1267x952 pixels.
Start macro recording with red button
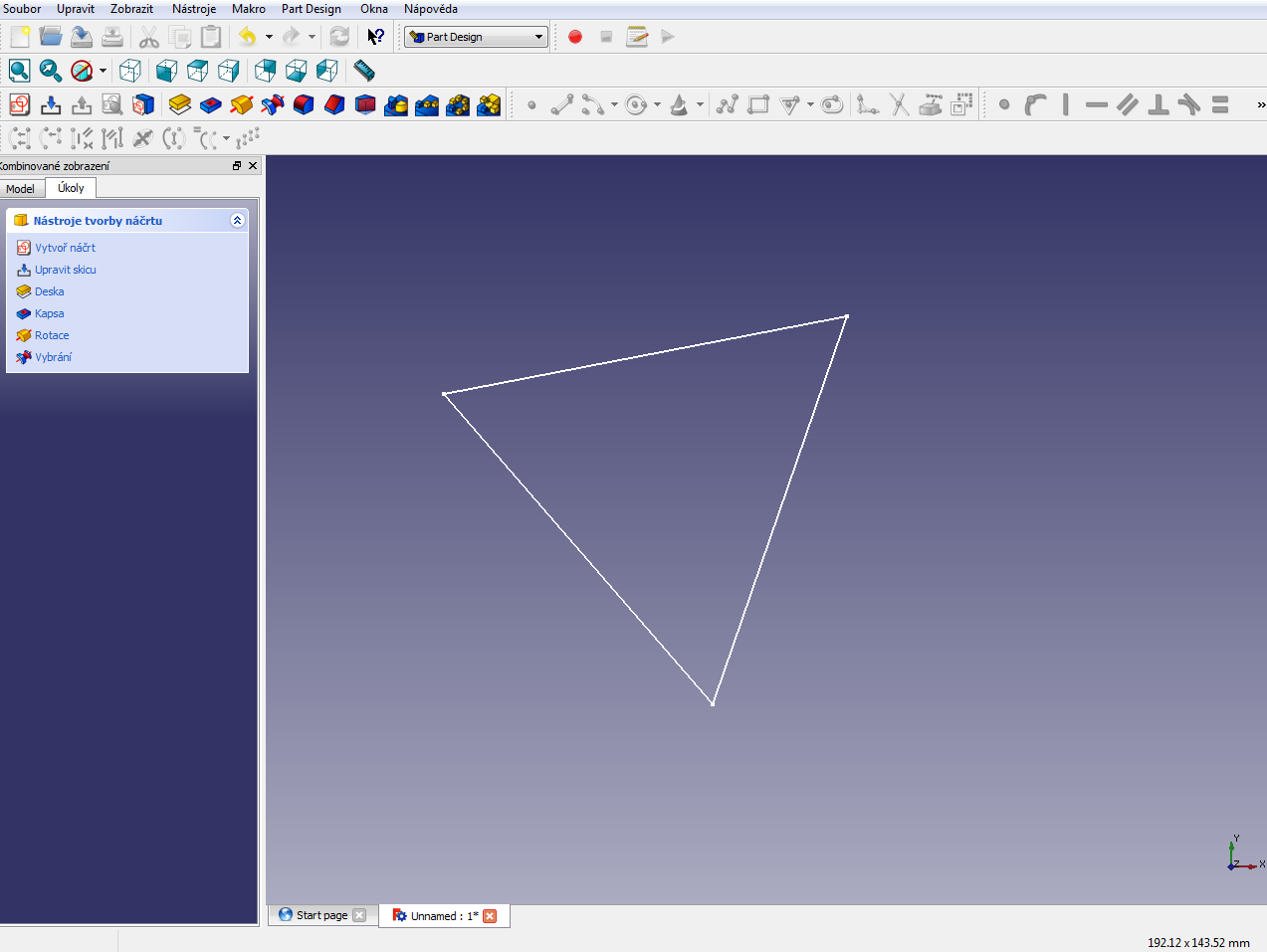(575, 38)
